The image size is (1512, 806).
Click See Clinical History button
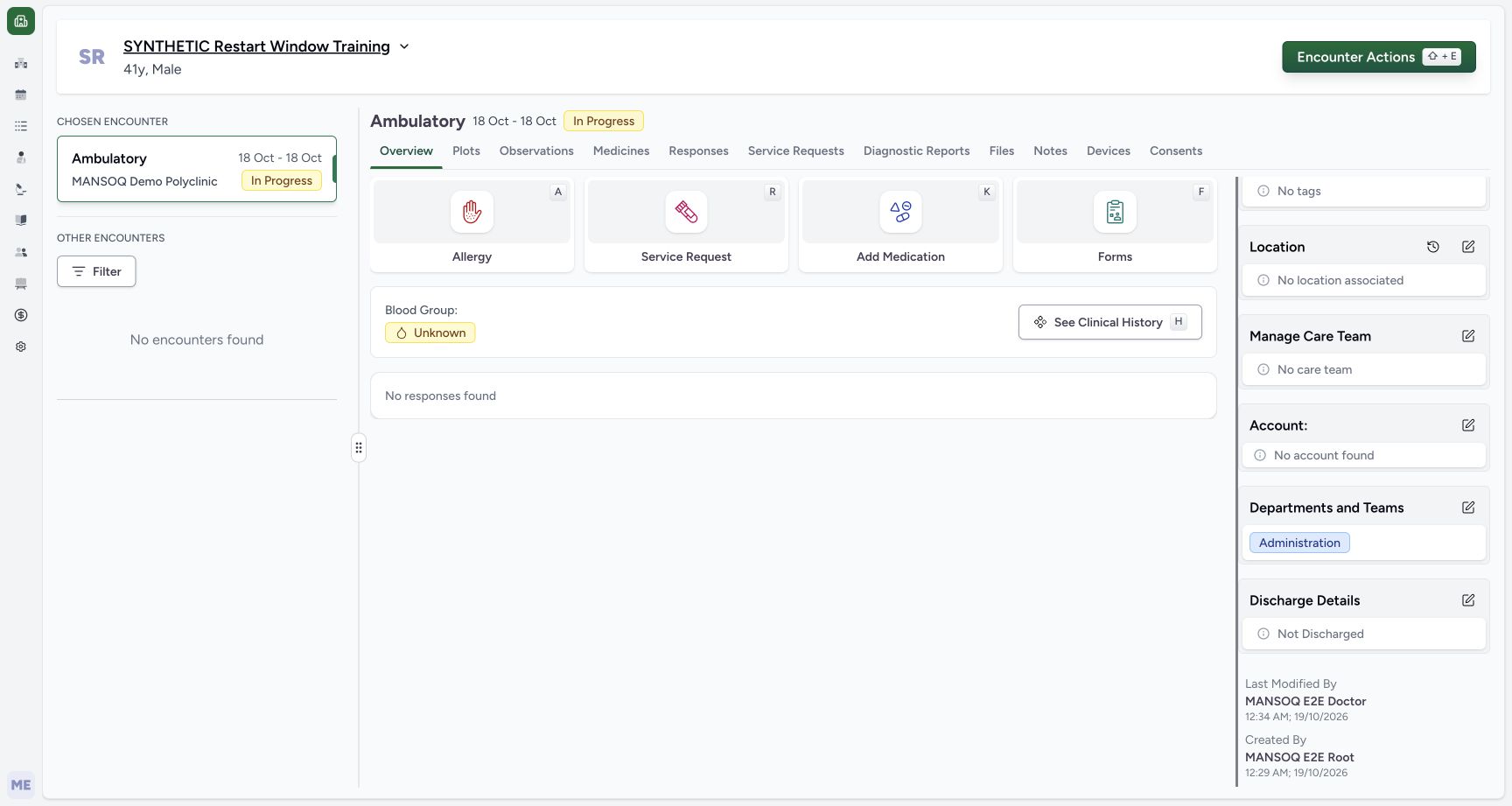(x=1109, y=322)
